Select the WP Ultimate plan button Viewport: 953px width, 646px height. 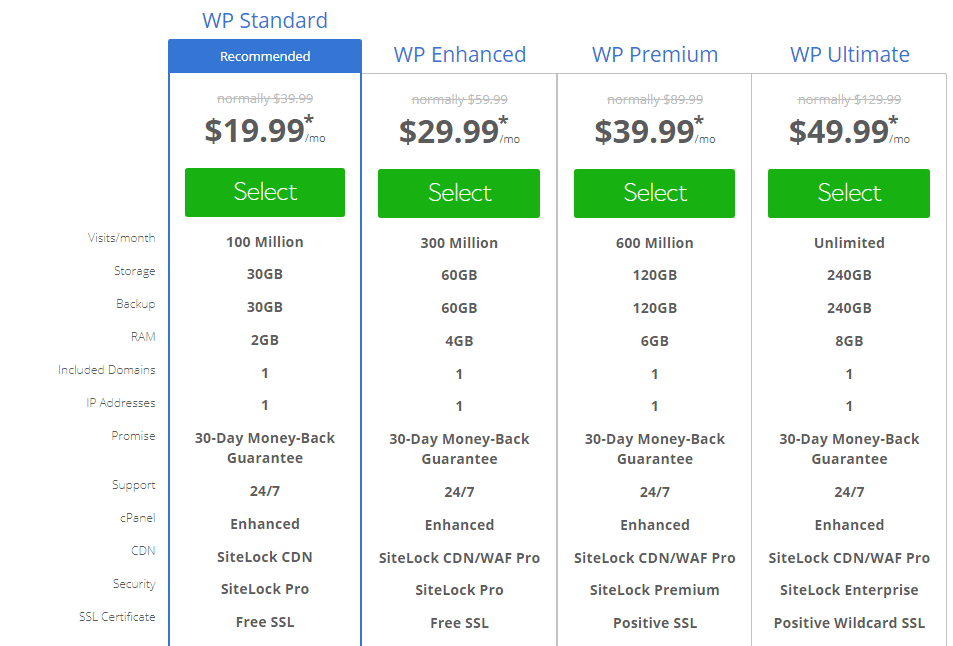849,193
